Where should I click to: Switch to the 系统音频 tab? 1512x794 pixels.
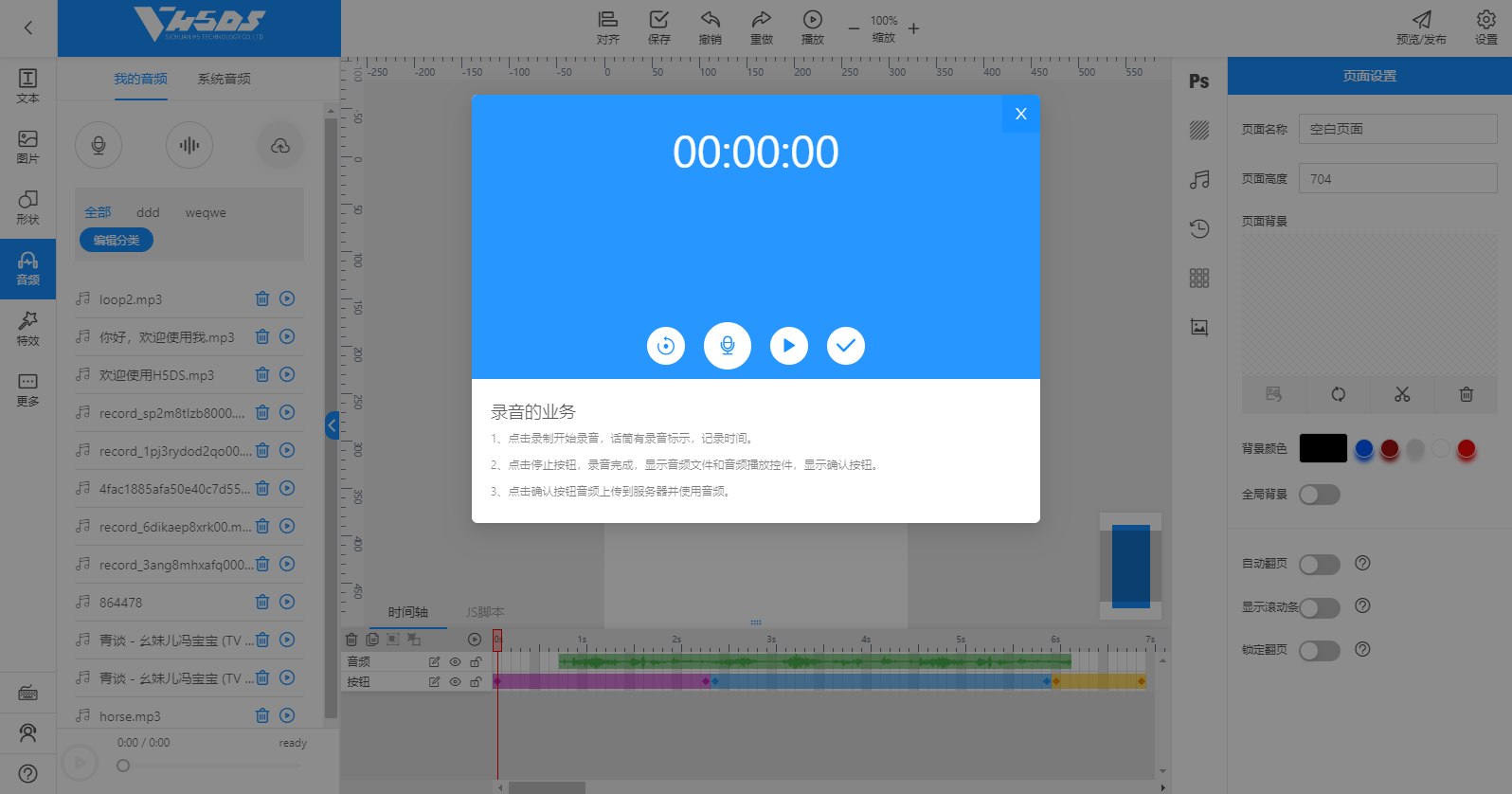coord(225,79)
